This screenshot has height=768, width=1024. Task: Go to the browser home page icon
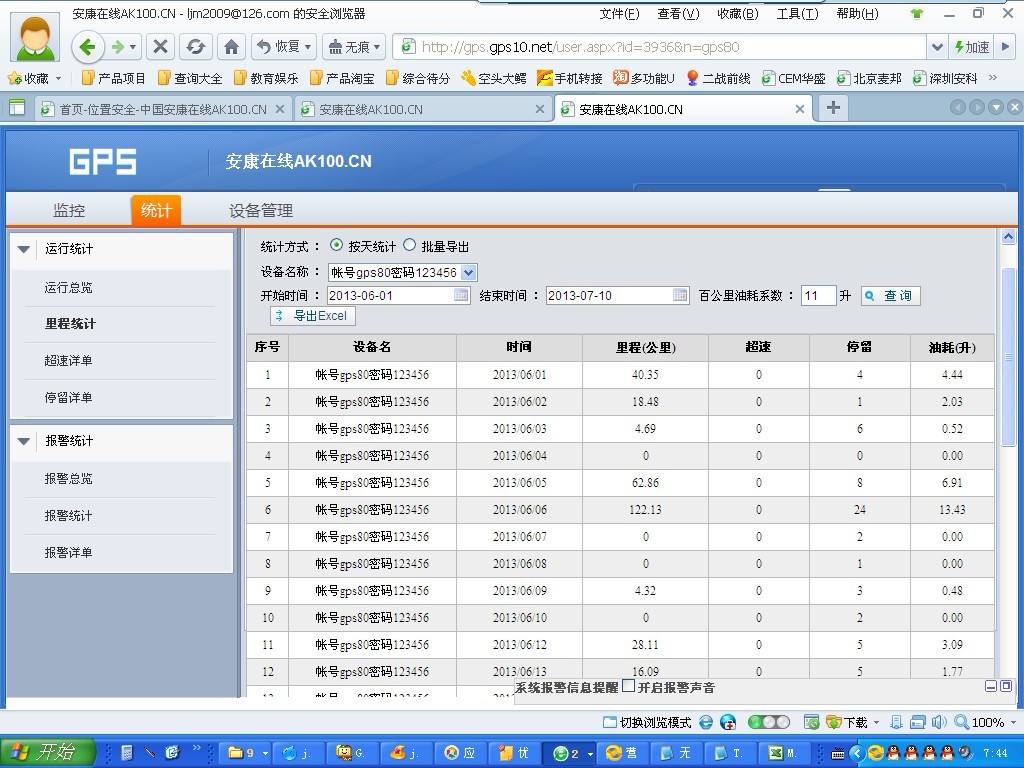(231, 47)
